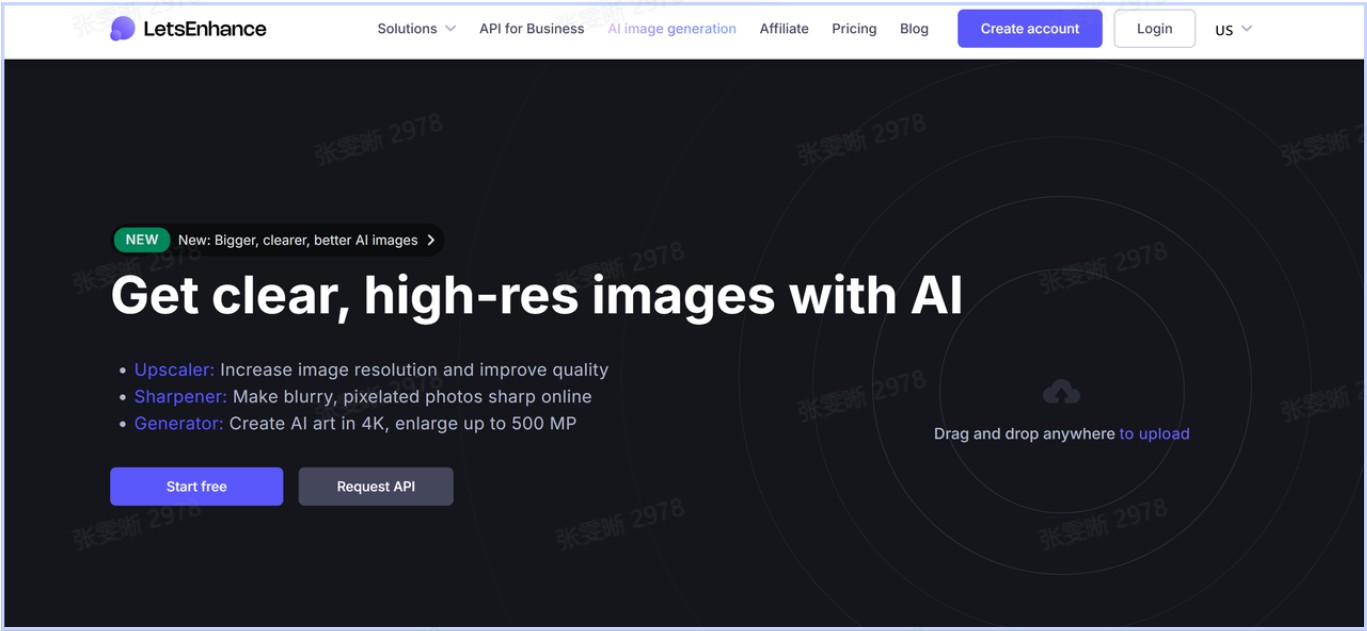Go to AI image generation
Image resolution: width=1367 pixels, height=631 pixels.
tap(671, 29)
